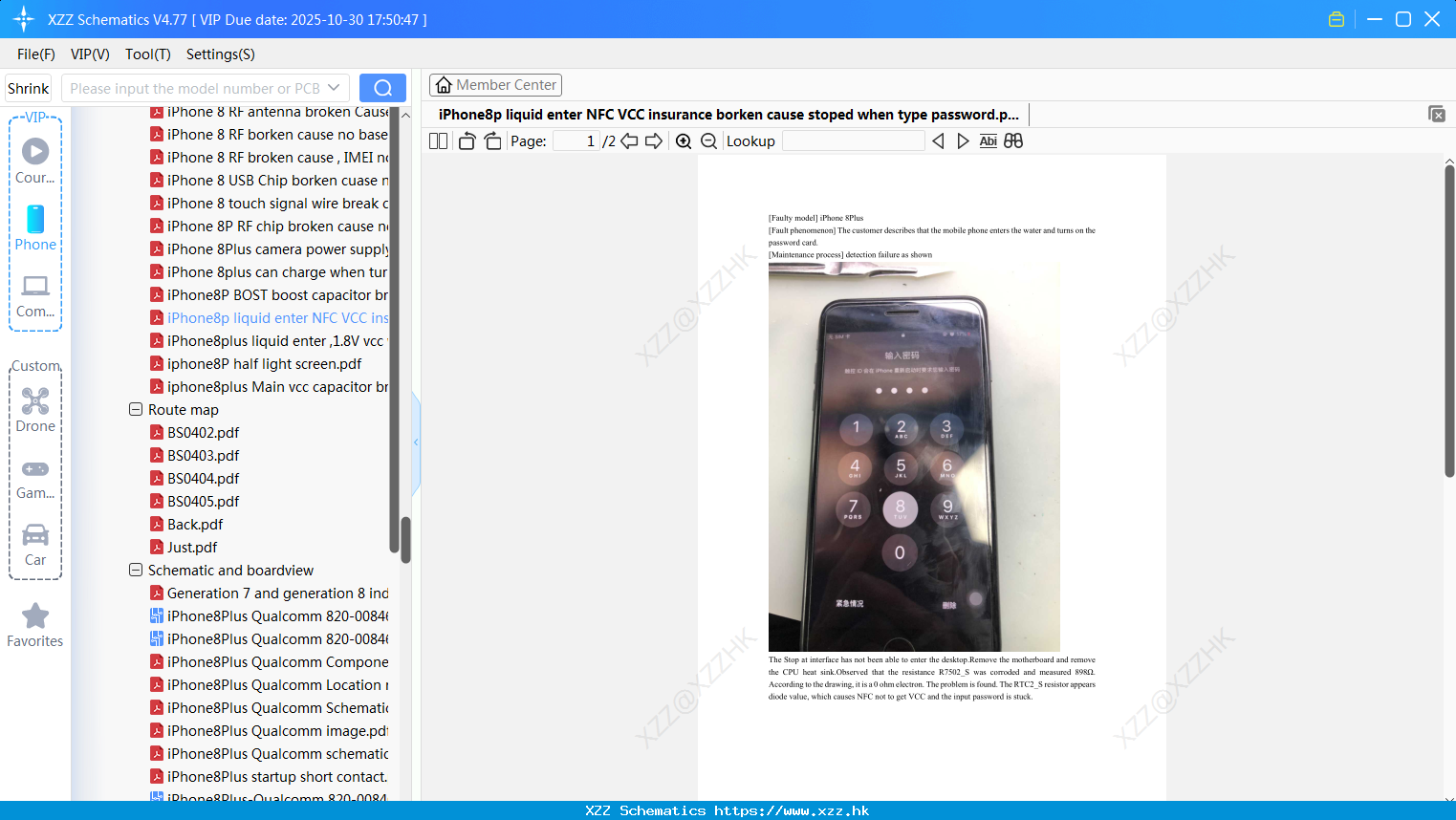Rotate page clockwise
Image resolution: width=1456 pixels, height=820 pixels.
(x=492, y=141)
